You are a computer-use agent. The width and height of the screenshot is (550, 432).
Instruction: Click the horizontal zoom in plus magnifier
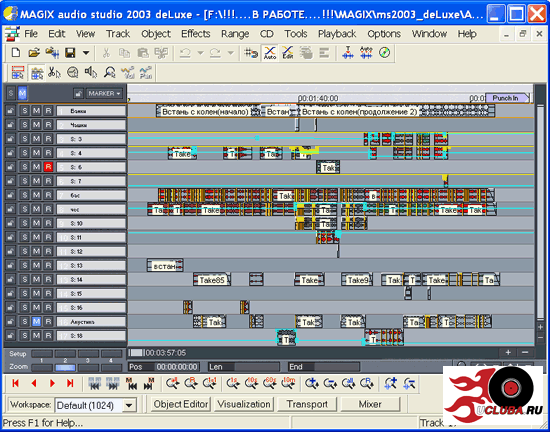click(x=311, y=384)
